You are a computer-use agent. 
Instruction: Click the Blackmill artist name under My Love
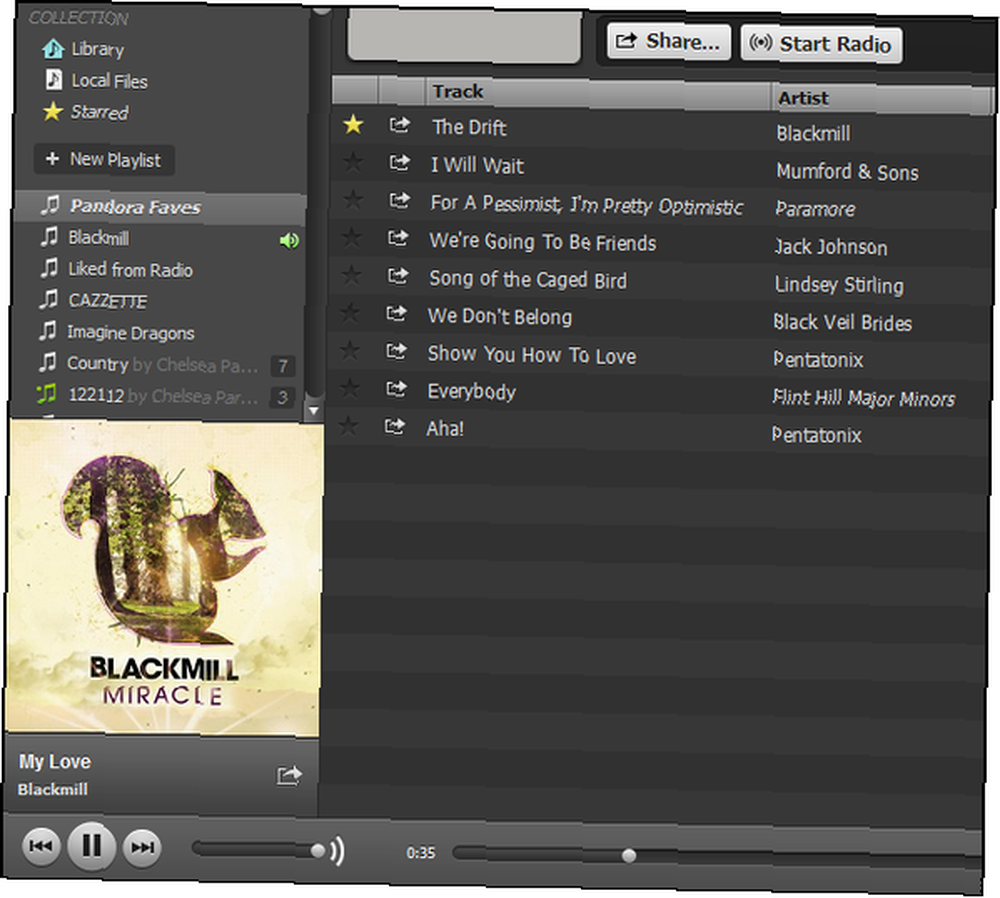(x=53, y=790)
